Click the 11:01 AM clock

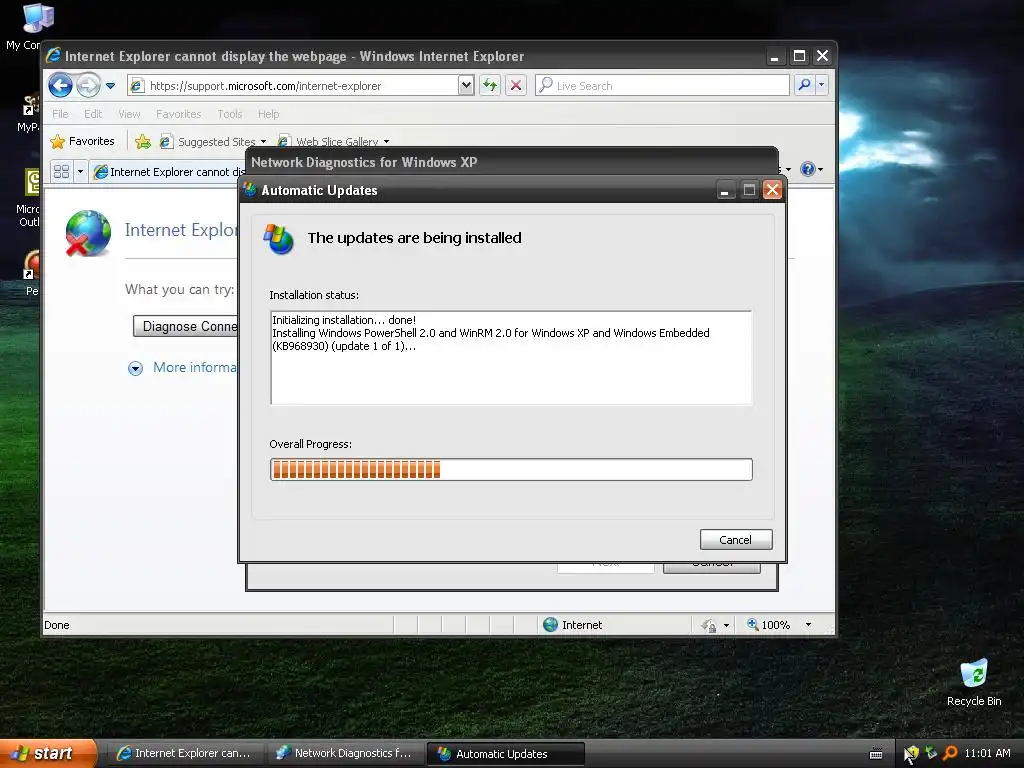[987, 753]
